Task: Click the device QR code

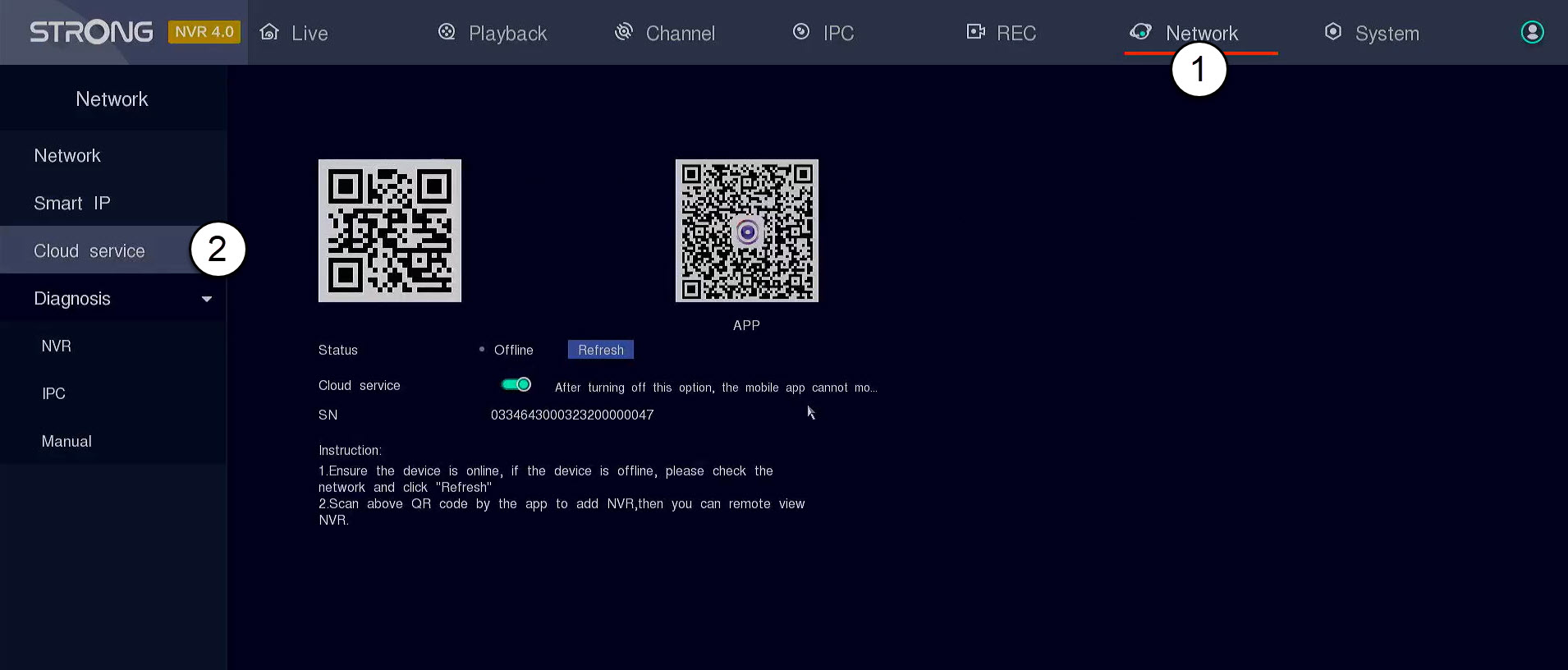Action: 390,231
